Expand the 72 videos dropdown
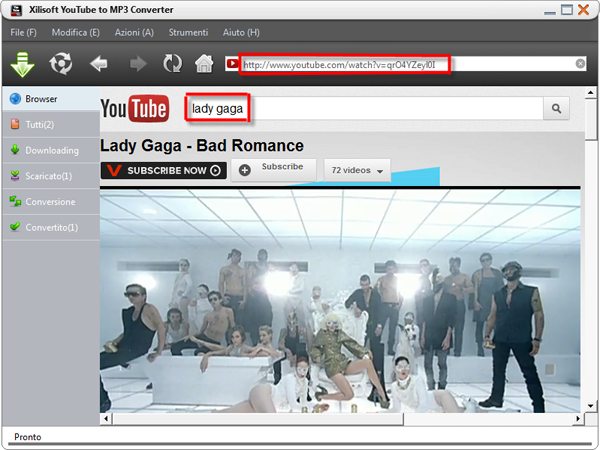 click(357, 170)
